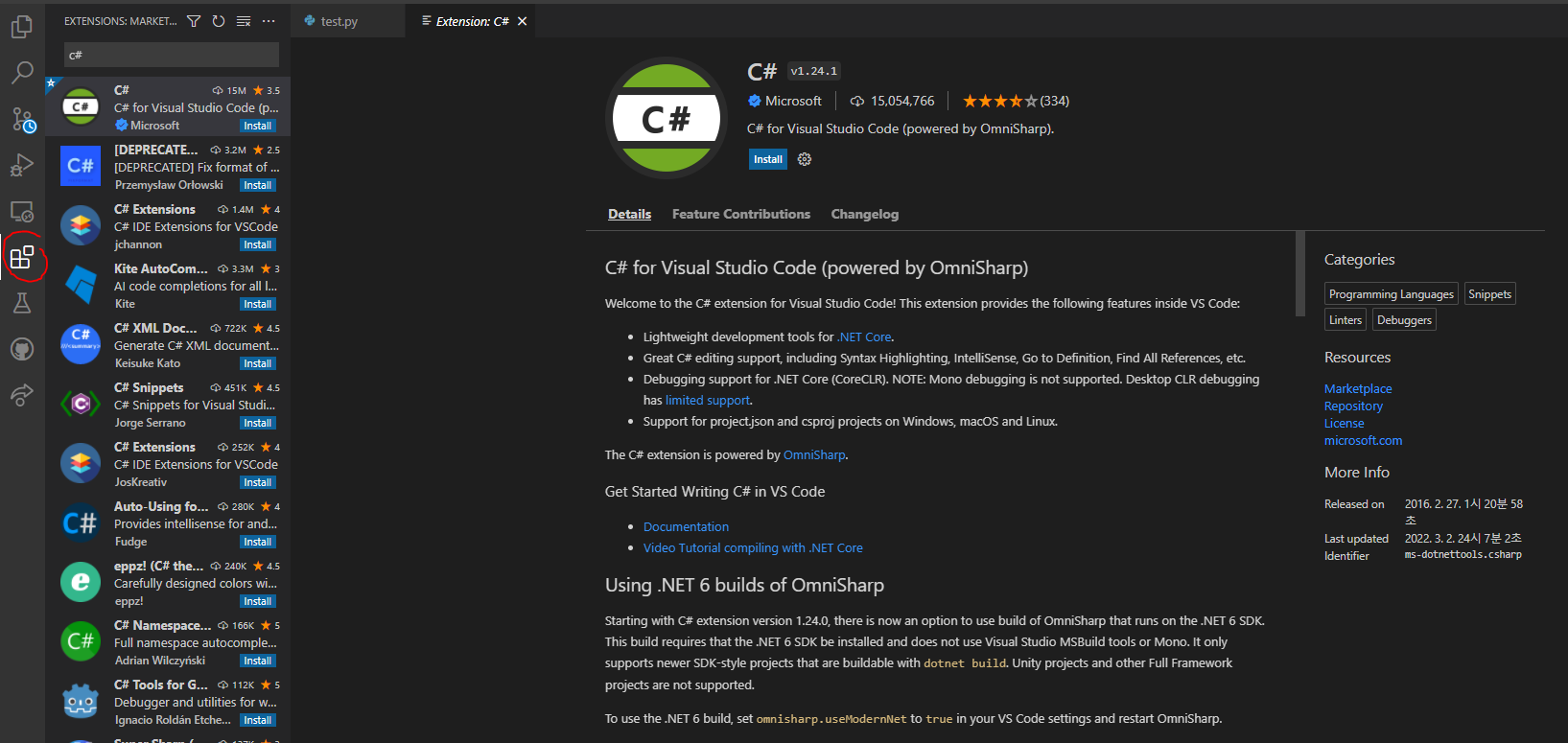Install C# Extensions by jchannon
The image size is (1568, 743).
click(x=257, y=244)
